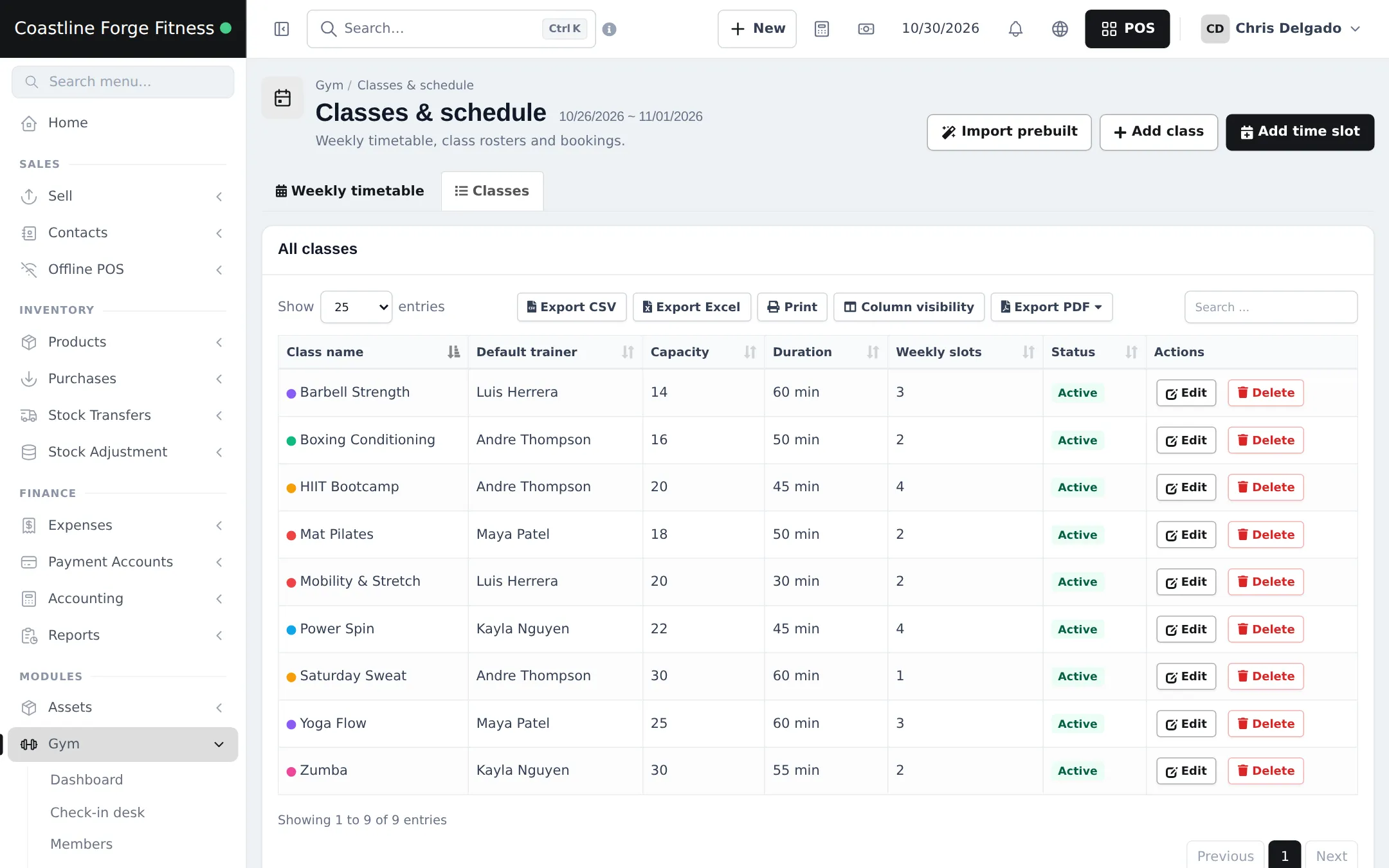This screenshot has width=1389, height=868.
Task: Expand the Products menu
Action: (122, 342)
